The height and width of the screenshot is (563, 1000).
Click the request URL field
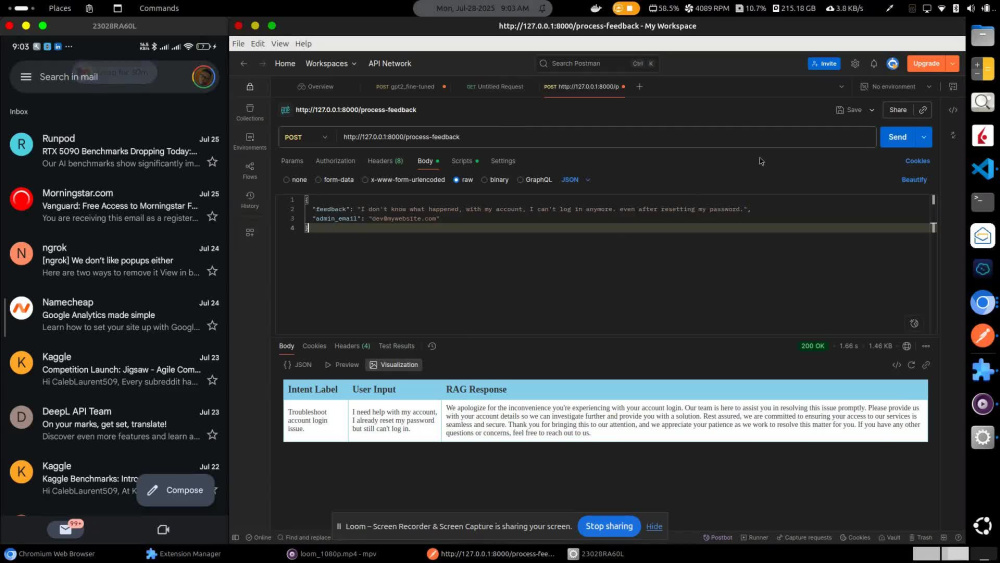click(x=606, y=137)
